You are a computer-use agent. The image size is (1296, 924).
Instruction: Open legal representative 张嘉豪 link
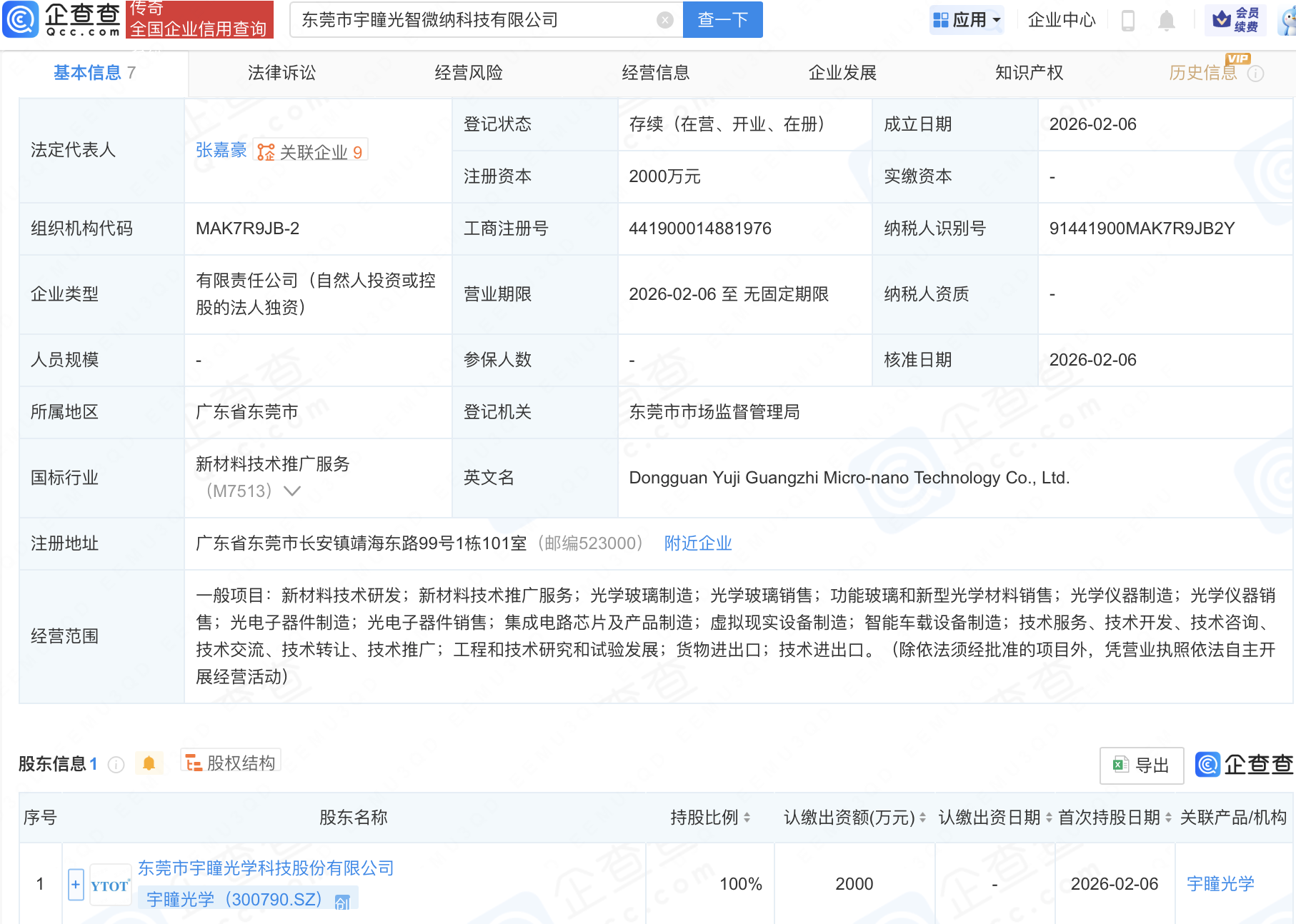click(221, 151)
